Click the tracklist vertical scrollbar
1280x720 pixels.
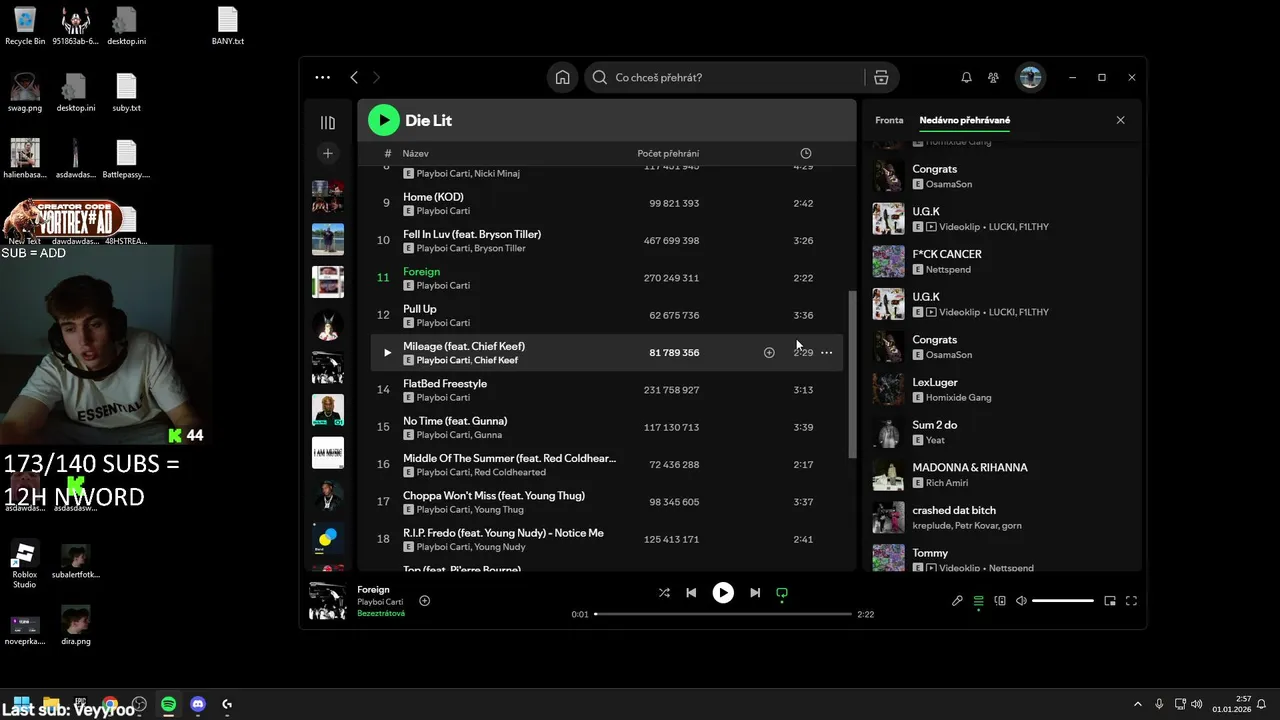(852, 375)
